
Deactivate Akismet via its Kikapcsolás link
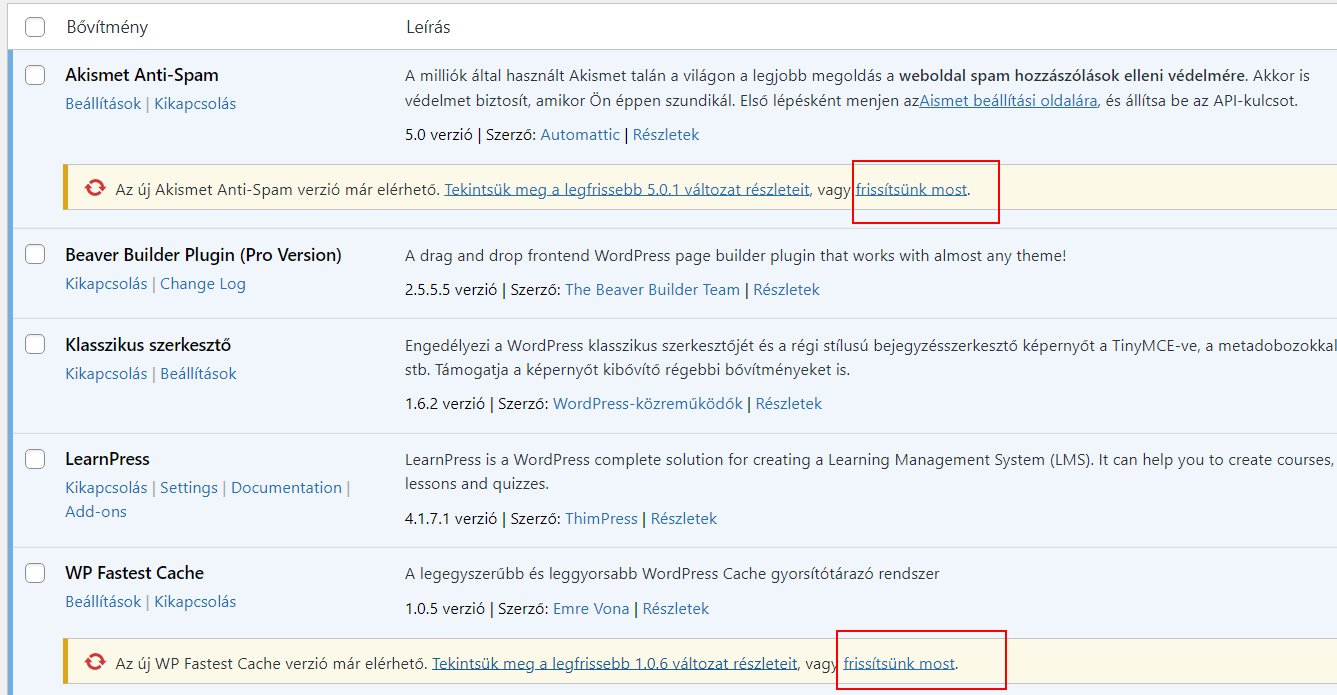195,103
